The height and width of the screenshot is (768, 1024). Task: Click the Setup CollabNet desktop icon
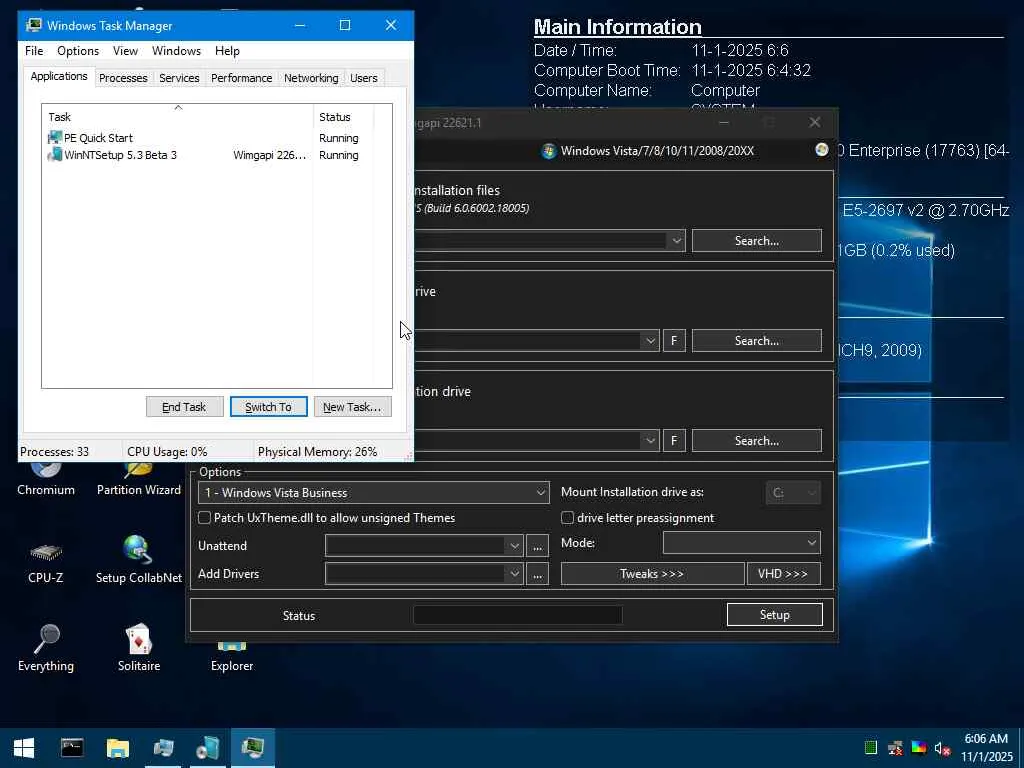(x=138, y=553)
